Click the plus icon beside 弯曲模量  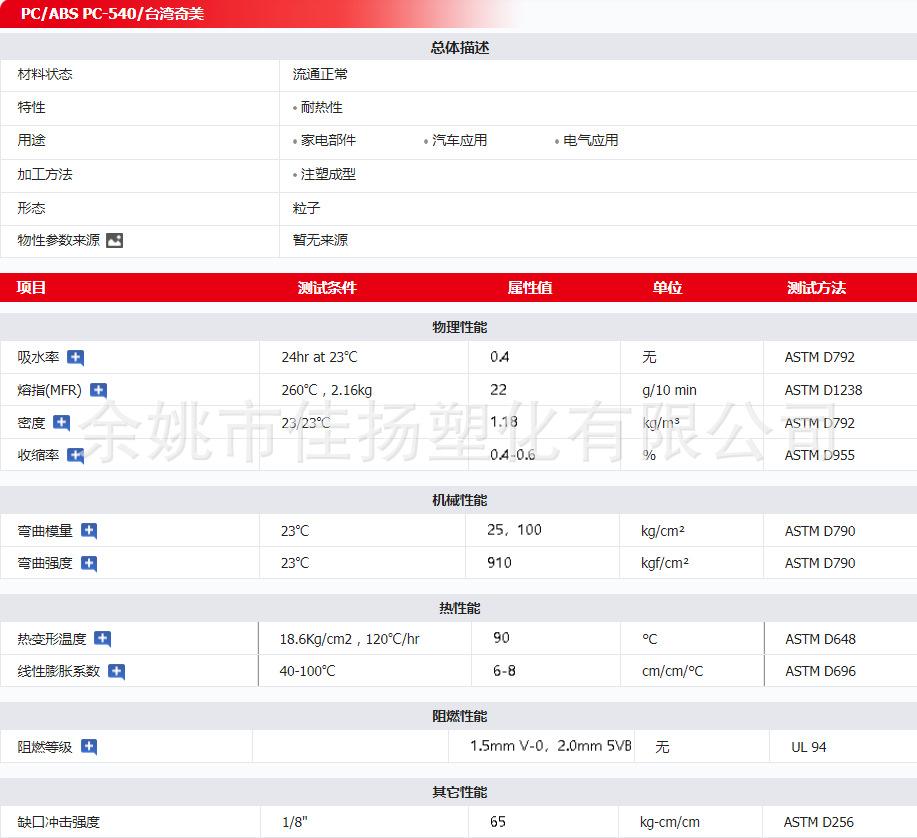[89, 531]
